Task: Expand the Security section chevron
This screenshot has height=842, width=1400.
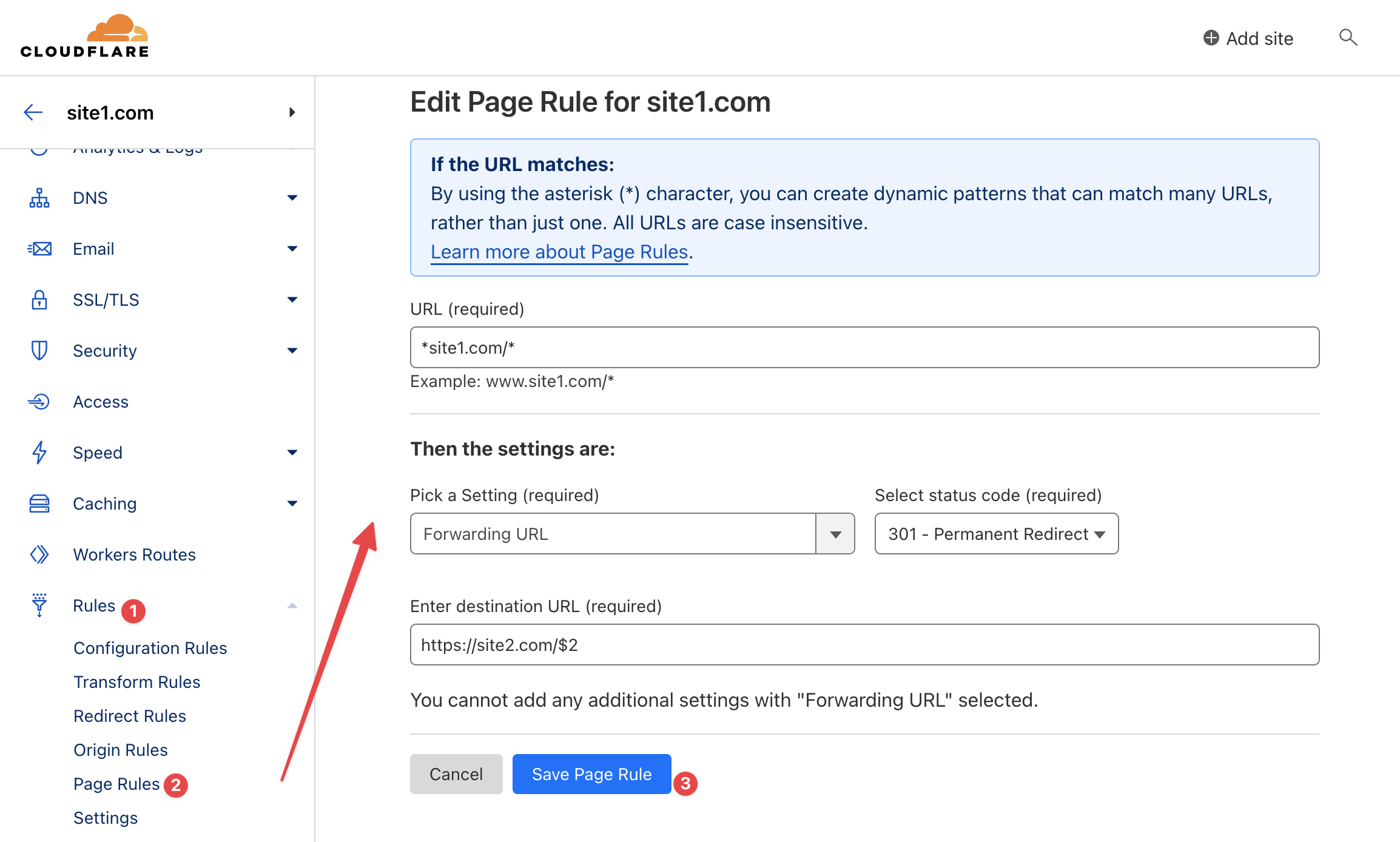Action: 292,351
